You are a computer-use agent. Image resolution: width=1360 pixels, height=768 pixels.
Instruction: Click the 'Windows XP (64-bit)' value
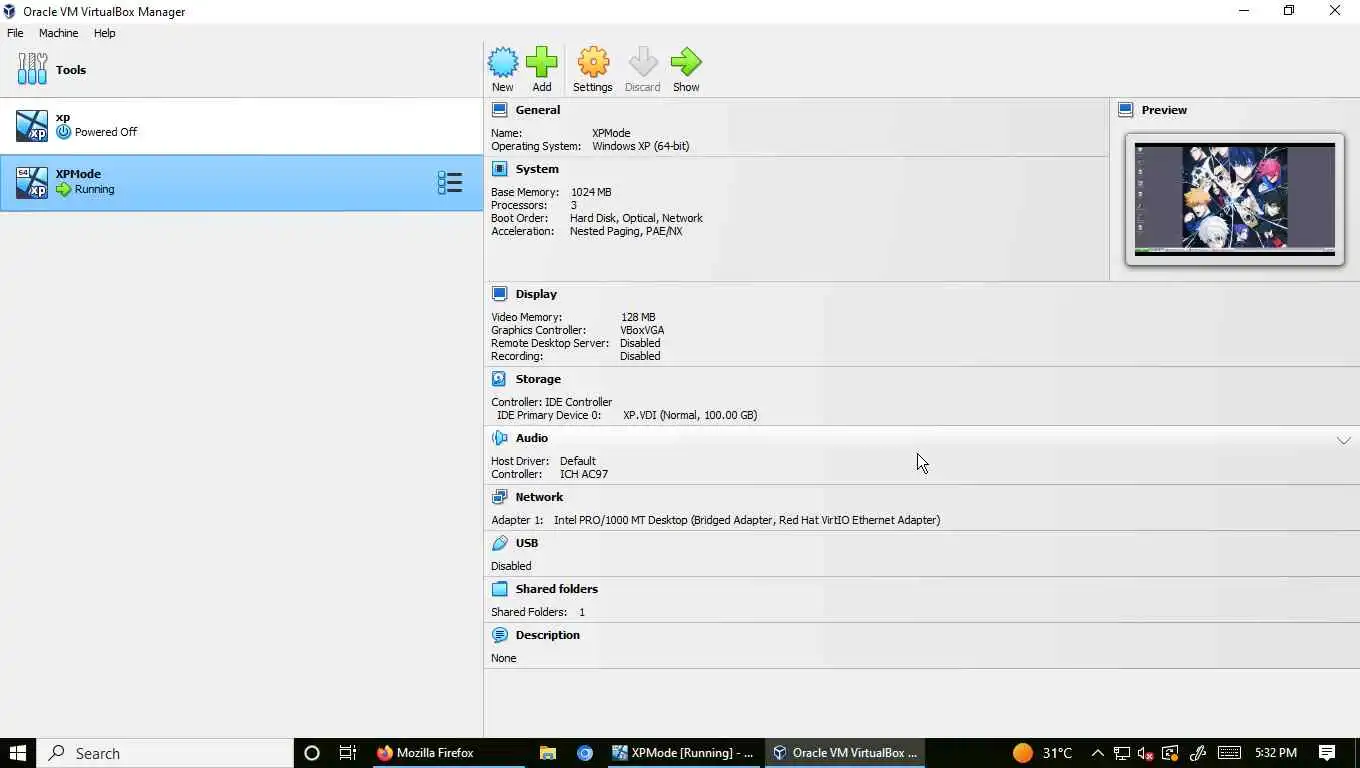(640, 146)
